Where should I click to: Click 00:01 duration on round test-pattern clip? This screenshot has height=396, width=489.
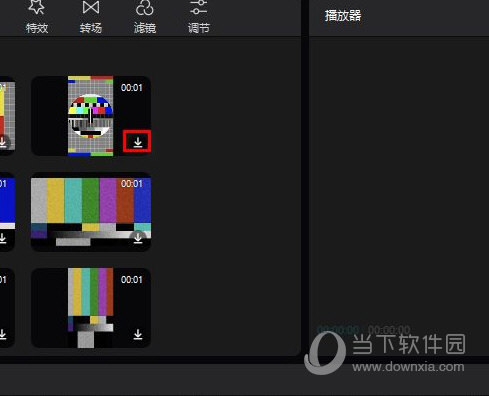132,88
